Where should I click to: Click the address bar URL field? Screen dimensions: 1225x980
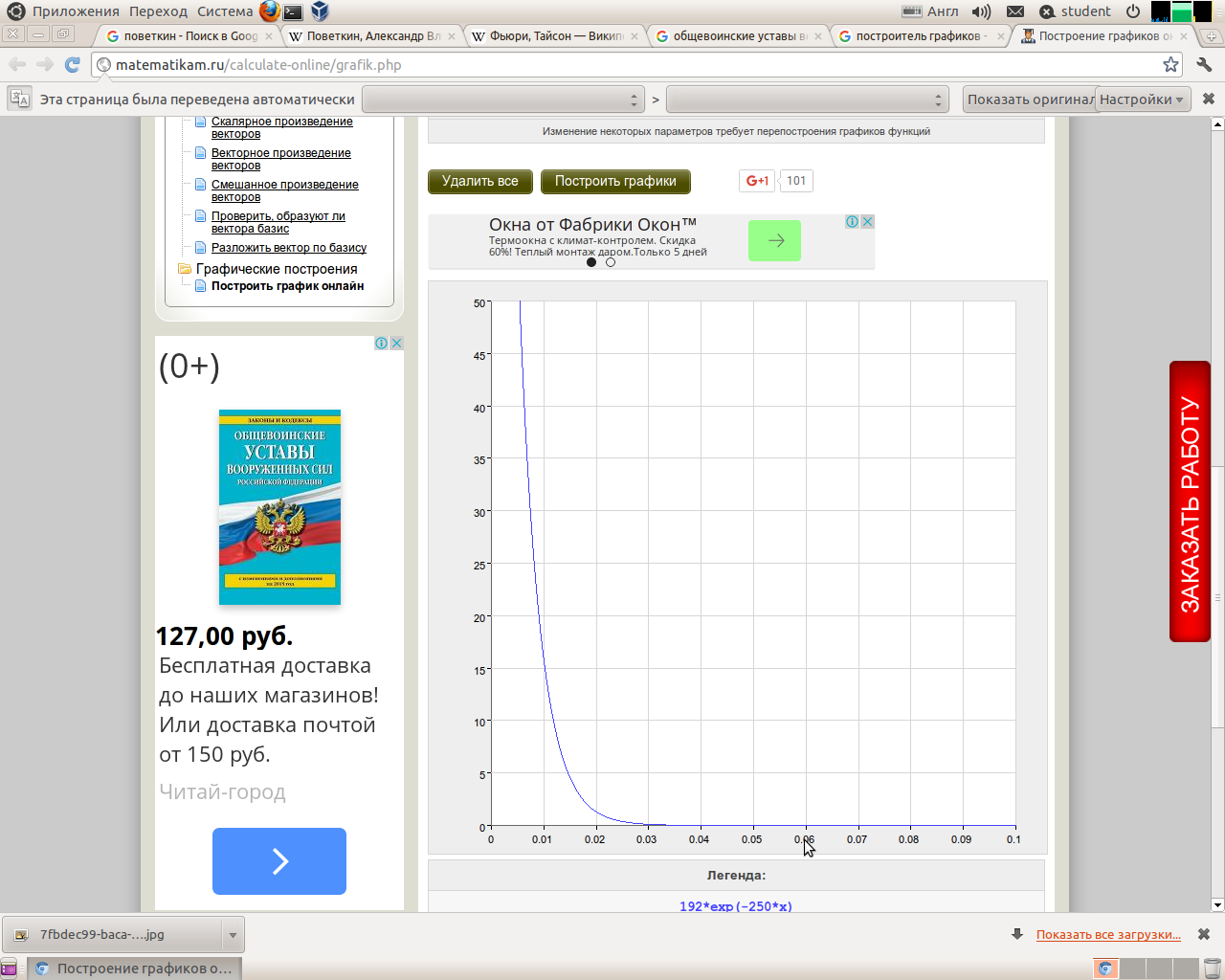(632, 65)
